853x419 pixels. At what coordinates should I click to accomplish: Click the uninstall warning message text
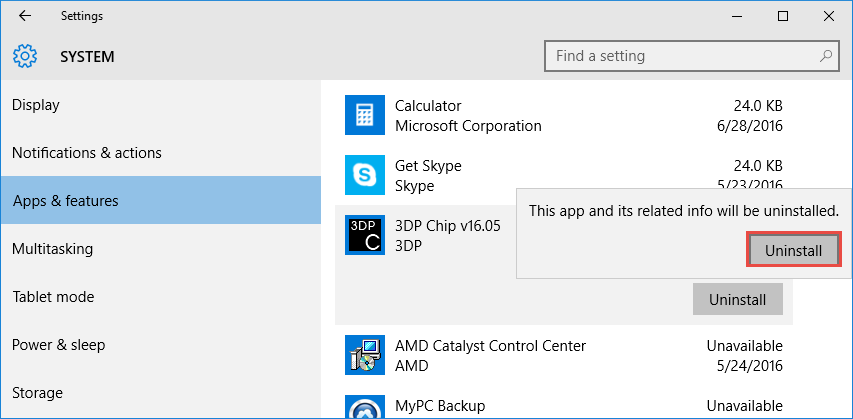tap(684, 211)
